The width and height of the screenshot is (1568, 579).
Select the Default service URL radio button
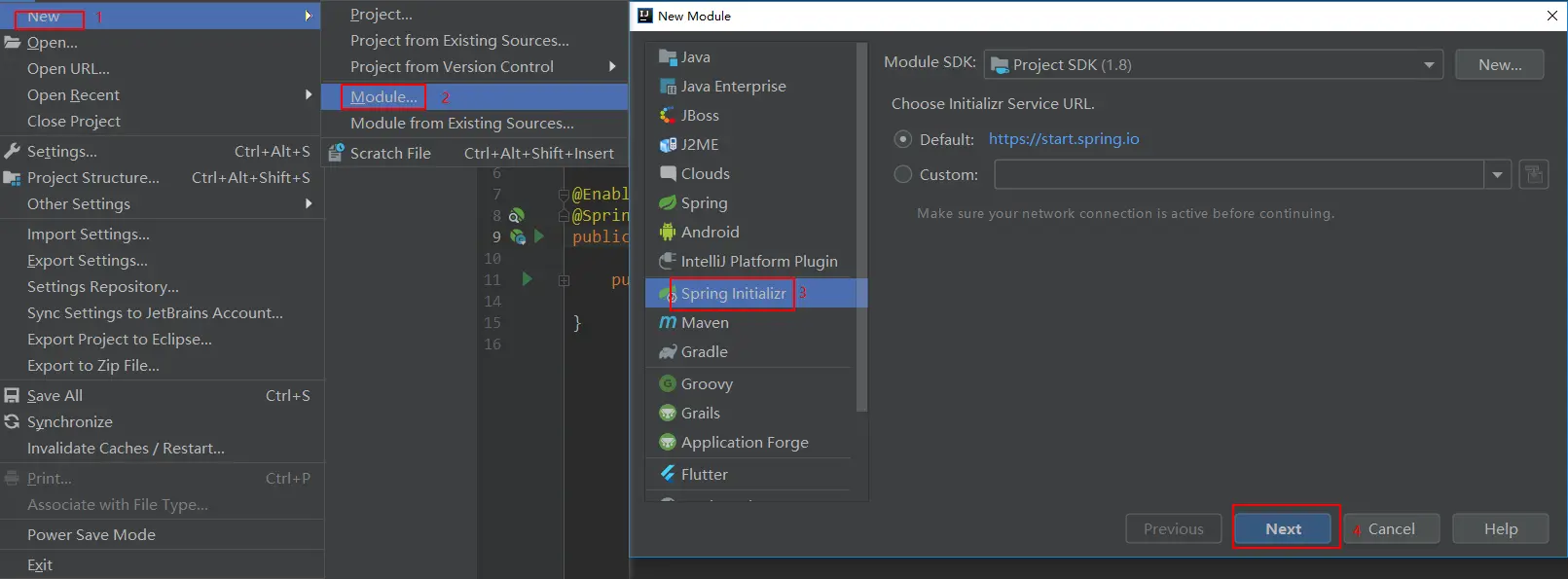(903, 139)
